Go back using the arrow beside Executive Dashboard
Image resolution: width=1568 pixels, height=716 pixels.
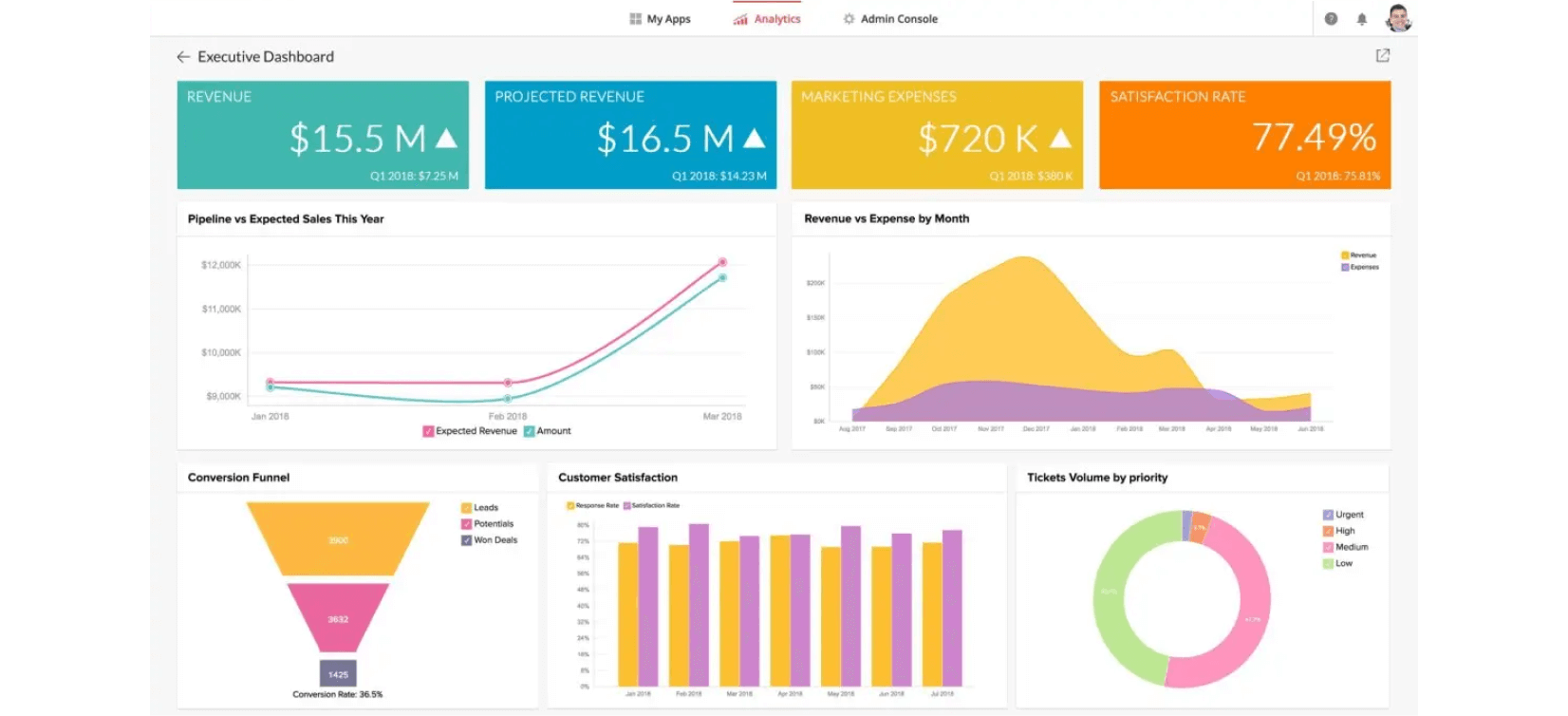point(183,57)
